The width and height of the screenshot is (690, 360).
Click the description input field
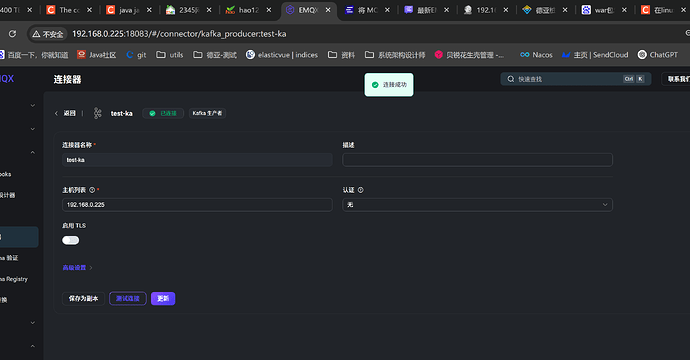pyautogui.click(x=477, y=160)
